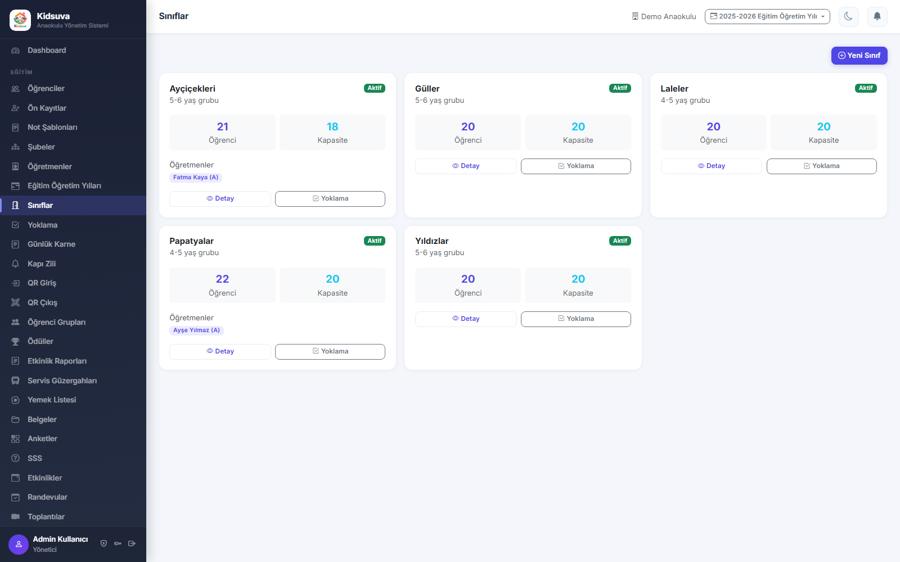This screenshot has width=900, height=562.
Task: Click the Fatma Kaya (A) teacher tag
Action: tap(196, 177)
